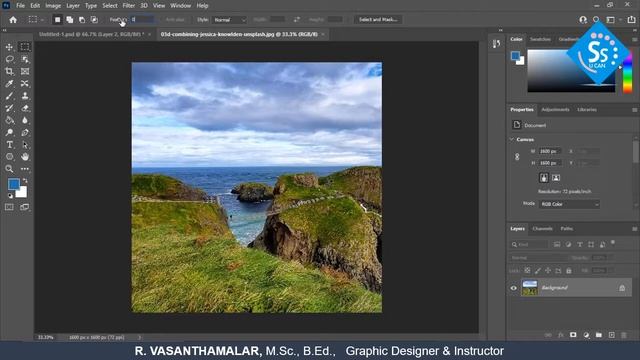This screenshot has height=360, width=640.
Task: Click the Share icon in options bar
Action: [631, 20]
